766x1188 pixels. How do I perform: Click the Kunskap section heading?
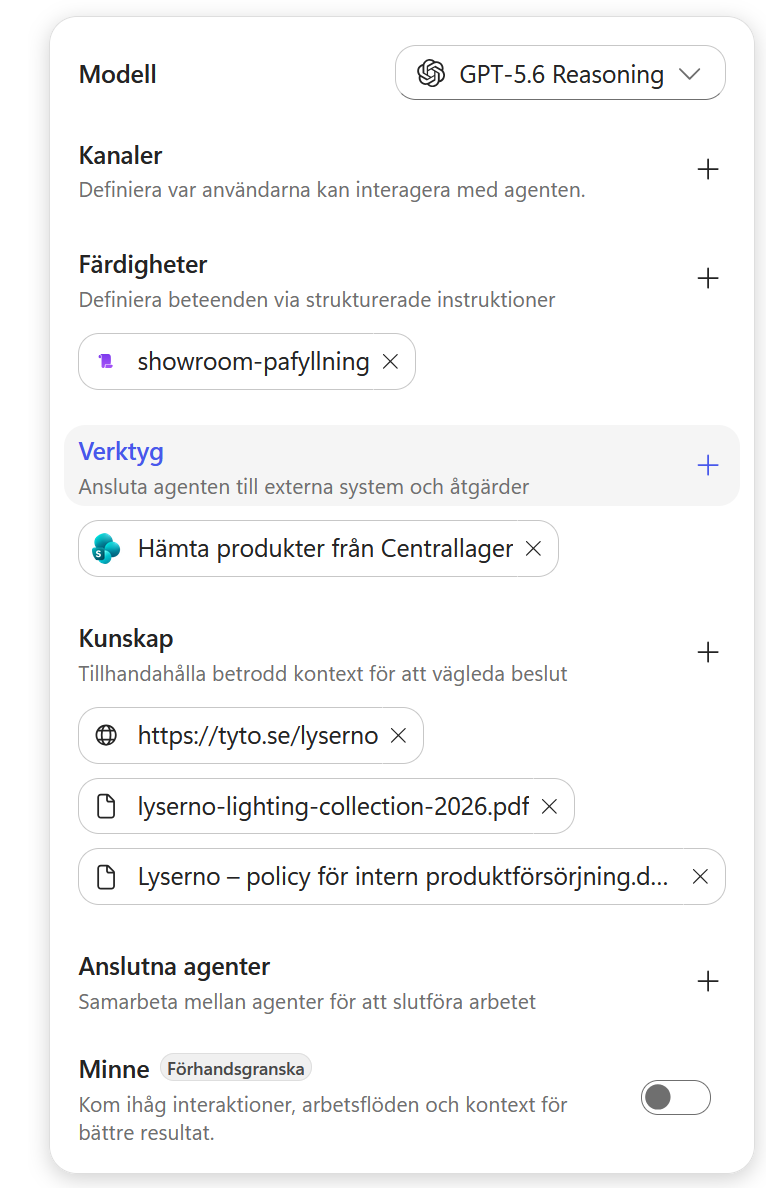pyautogui.click(x=126, y=639)
